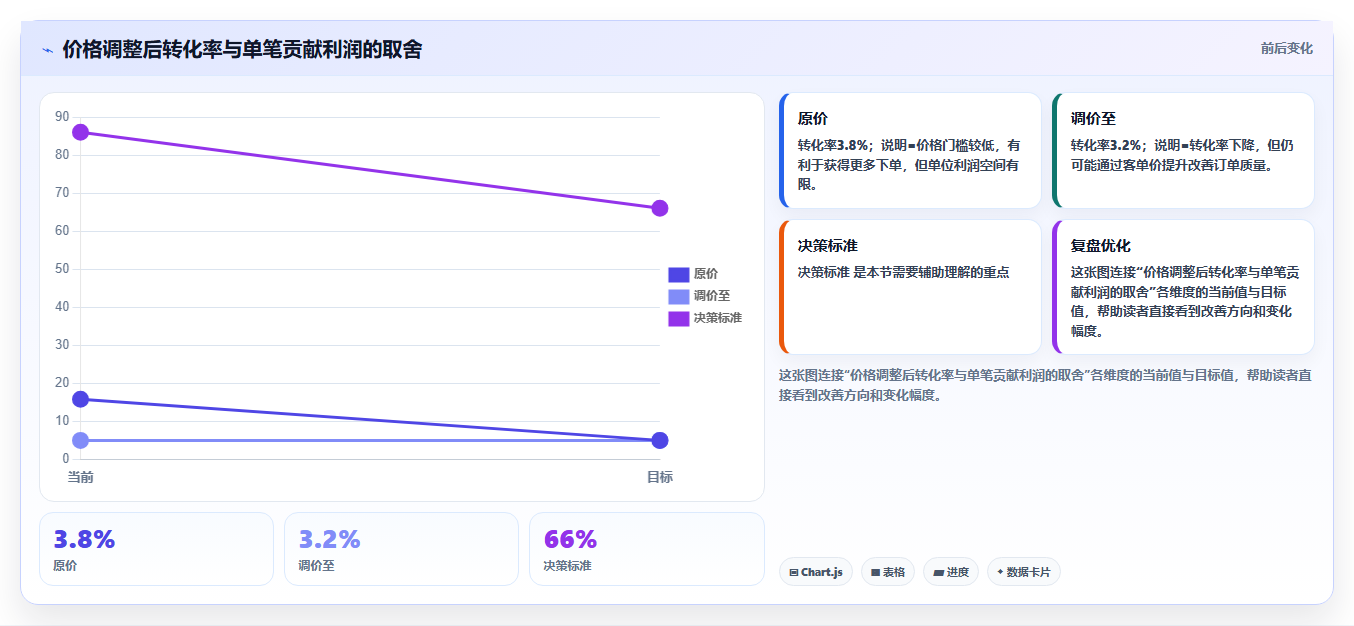The width and height of the screenshot is (1354, 626).
Task: Click the page title 价格调整后转化率与单笔贡献利润的取舍
Action: point(242,49)
